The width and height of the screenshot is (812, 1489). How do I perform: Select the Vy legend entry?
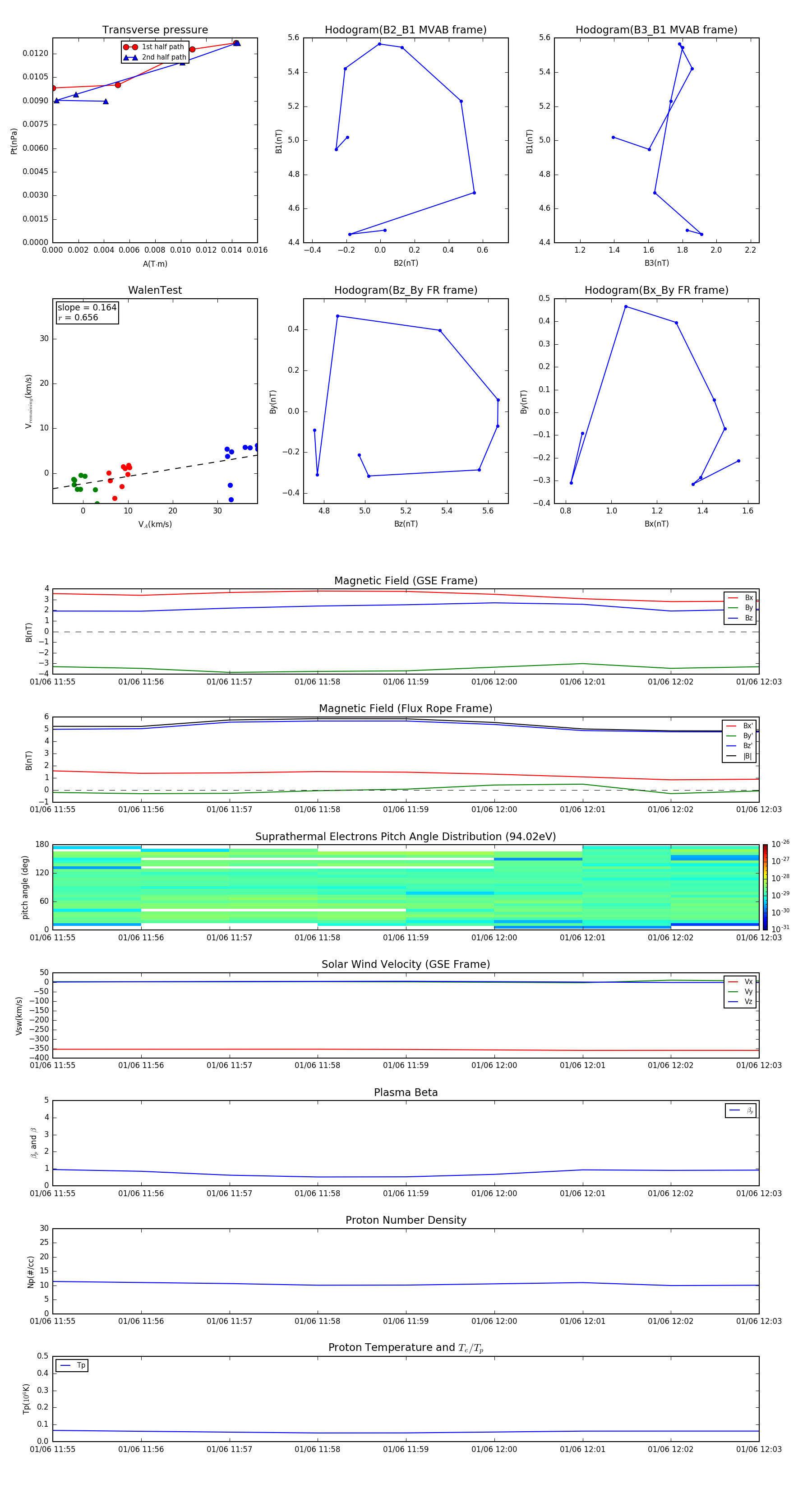740,991
